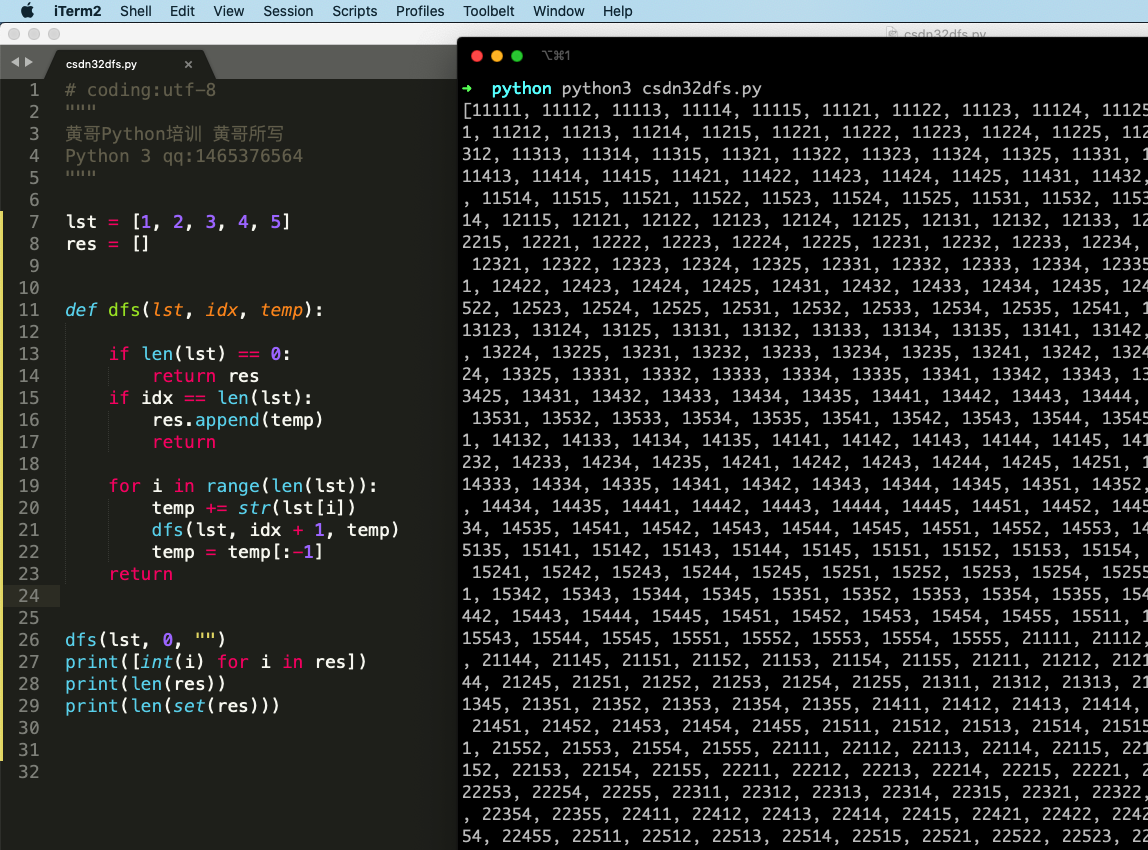Click the 'Python 3 qq:1465376564' docstring line
The height and width of the screenshot is (850, 1148).
point(184,156)
